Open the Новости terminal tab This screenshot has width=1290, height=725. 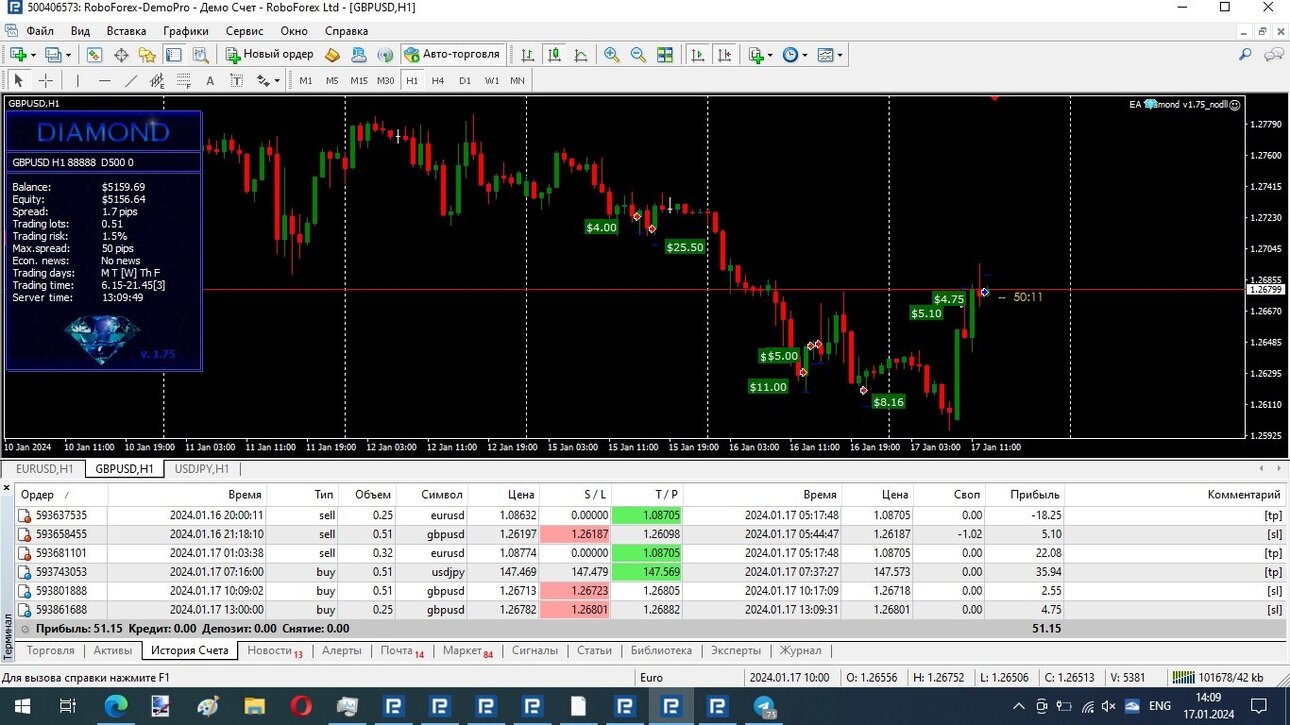coord(274,650)
